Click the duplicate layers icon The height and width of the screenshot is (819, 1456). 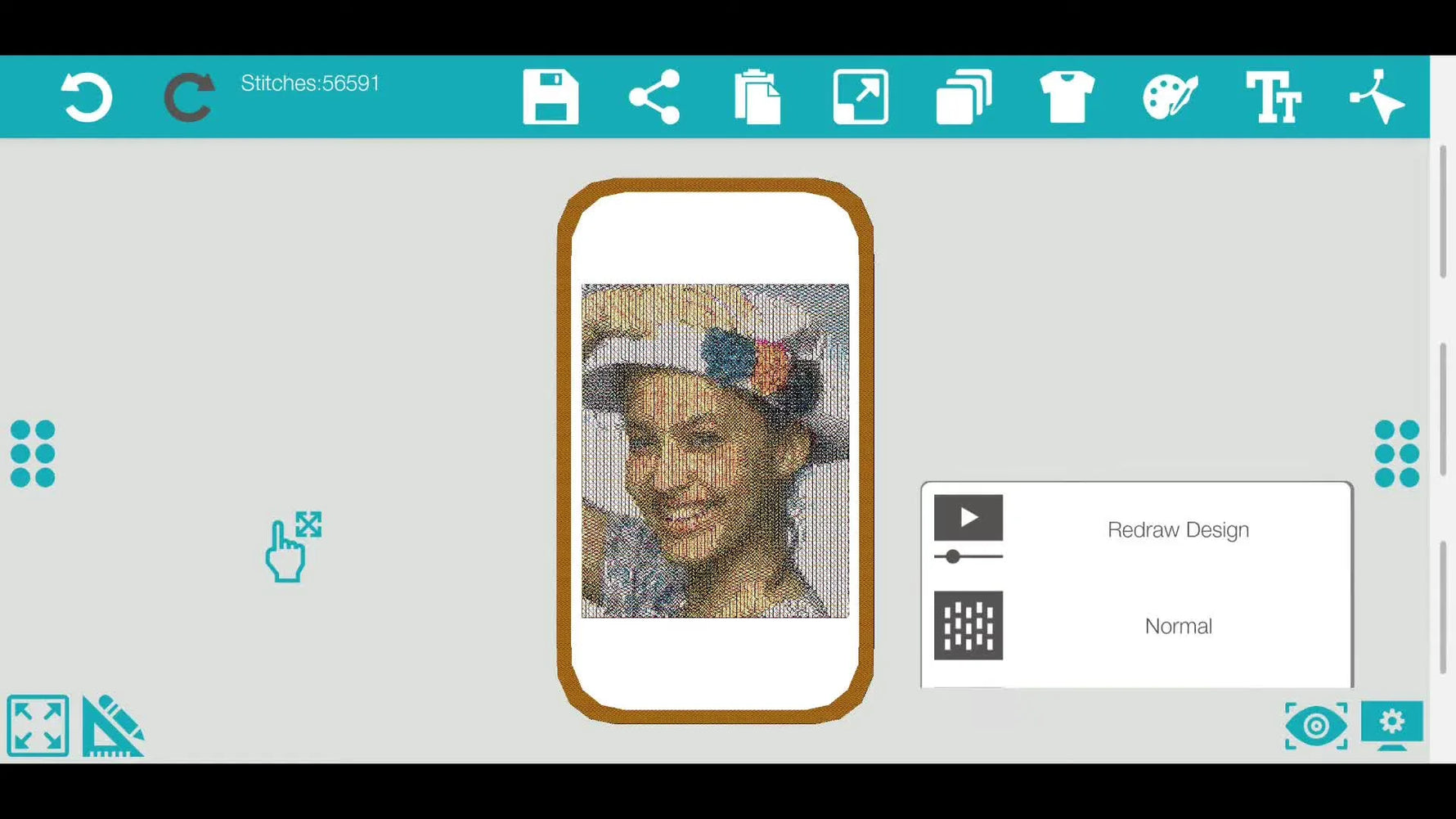(x=964, y=97)
